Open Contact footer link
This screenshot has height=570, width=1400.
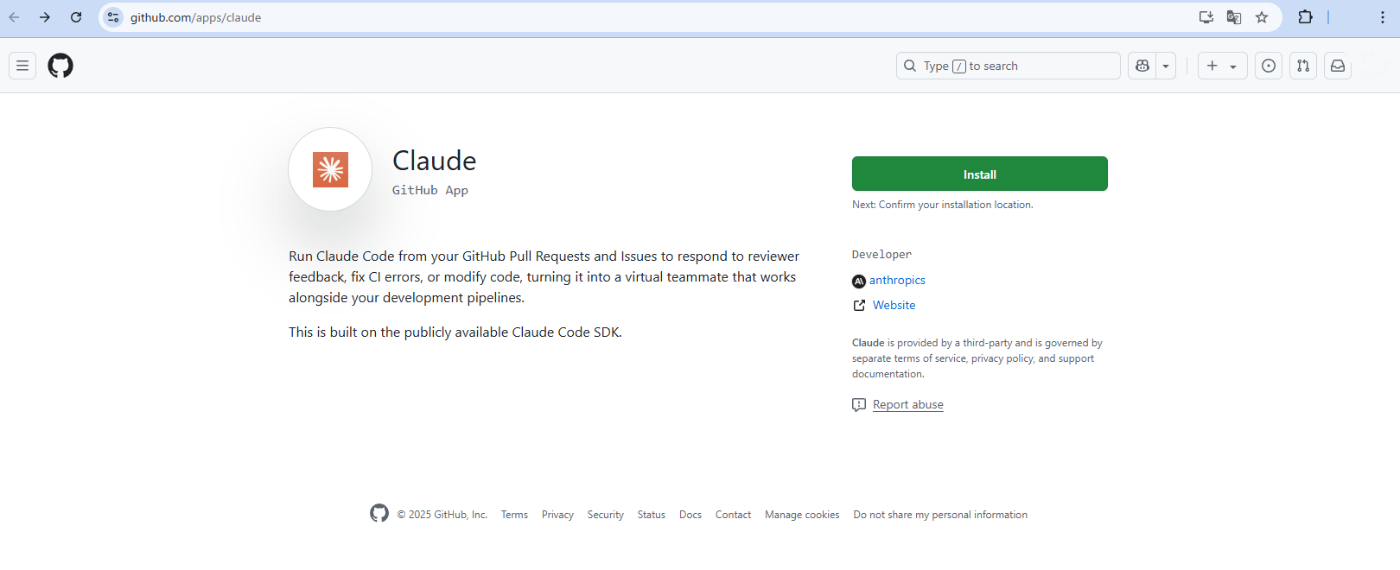click(x=733, y=515)
